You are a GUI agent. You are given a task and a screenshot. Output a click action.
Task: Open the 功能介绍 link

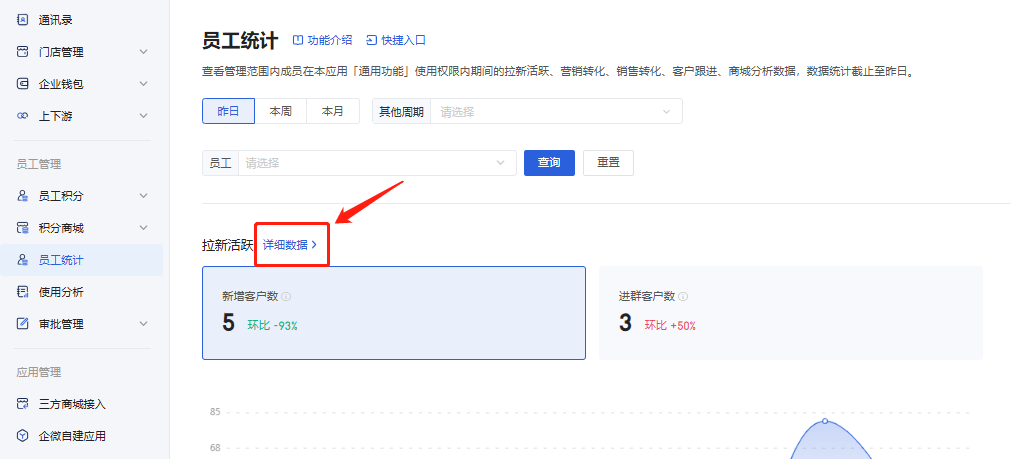(x=322, y=40)
